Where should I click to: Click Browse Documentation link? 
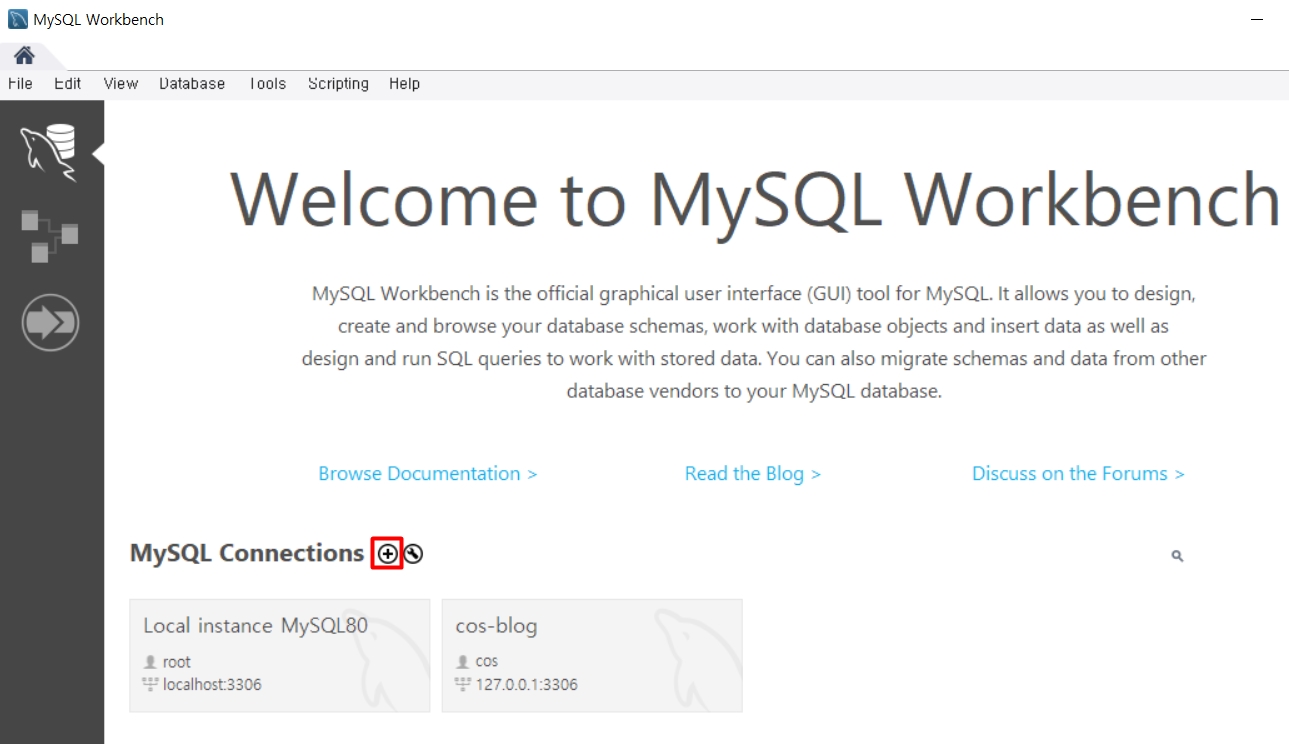coord(427,473)
